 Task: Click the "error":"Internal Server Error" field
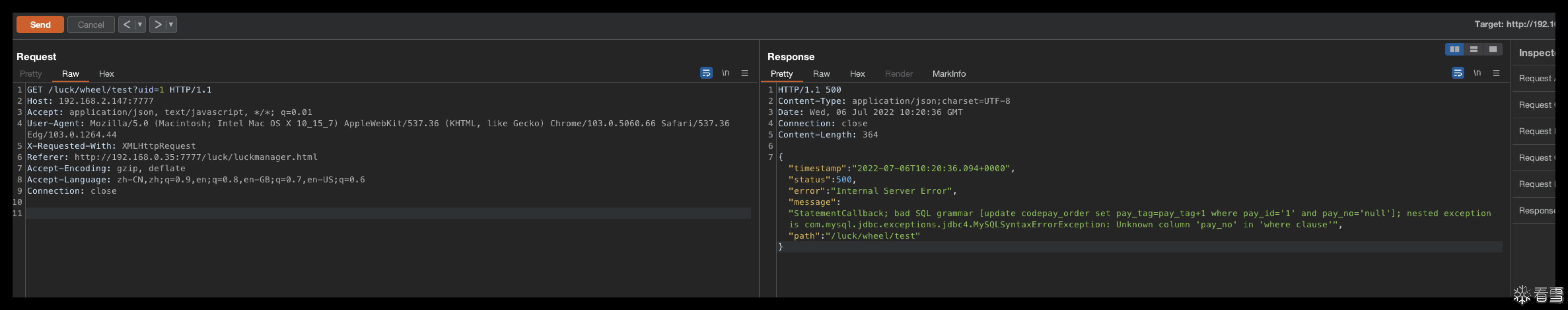click(x=873, y=191)
